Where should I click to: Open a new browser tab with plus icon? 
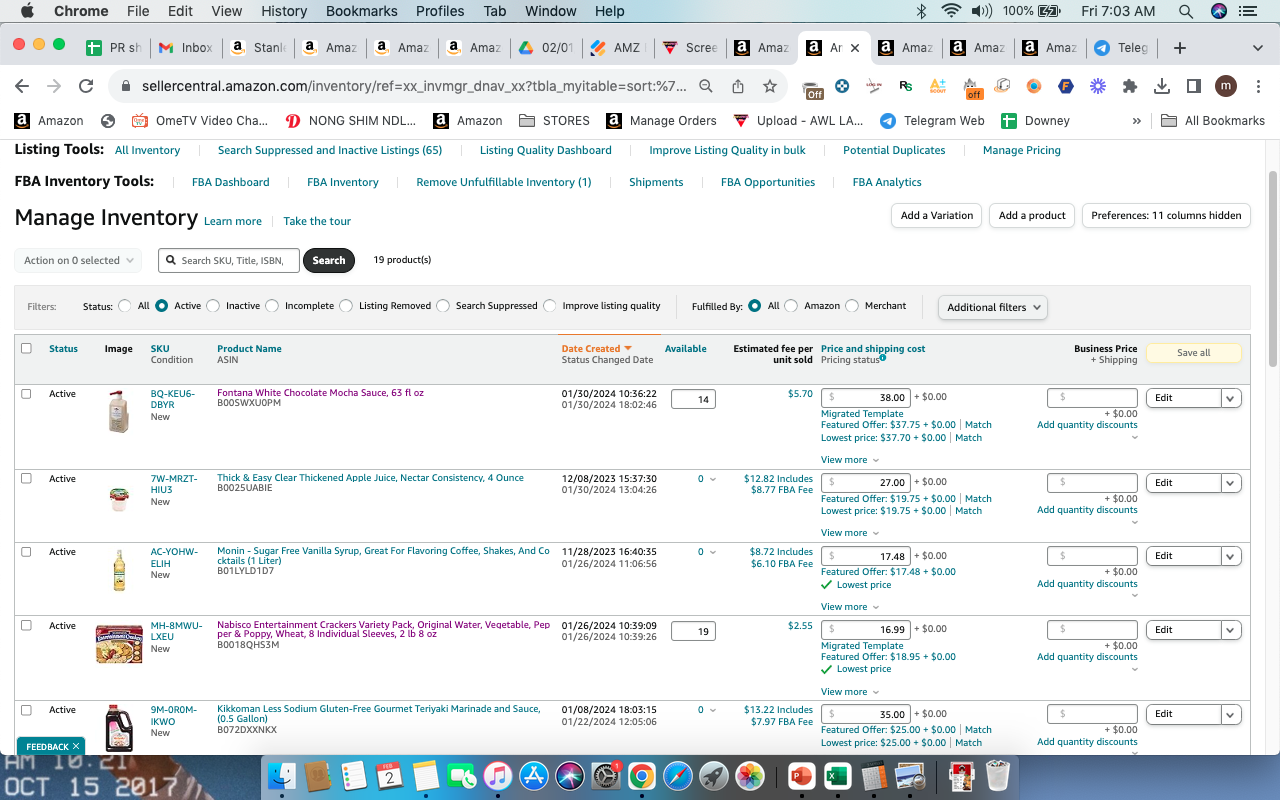click(1180, 48)
